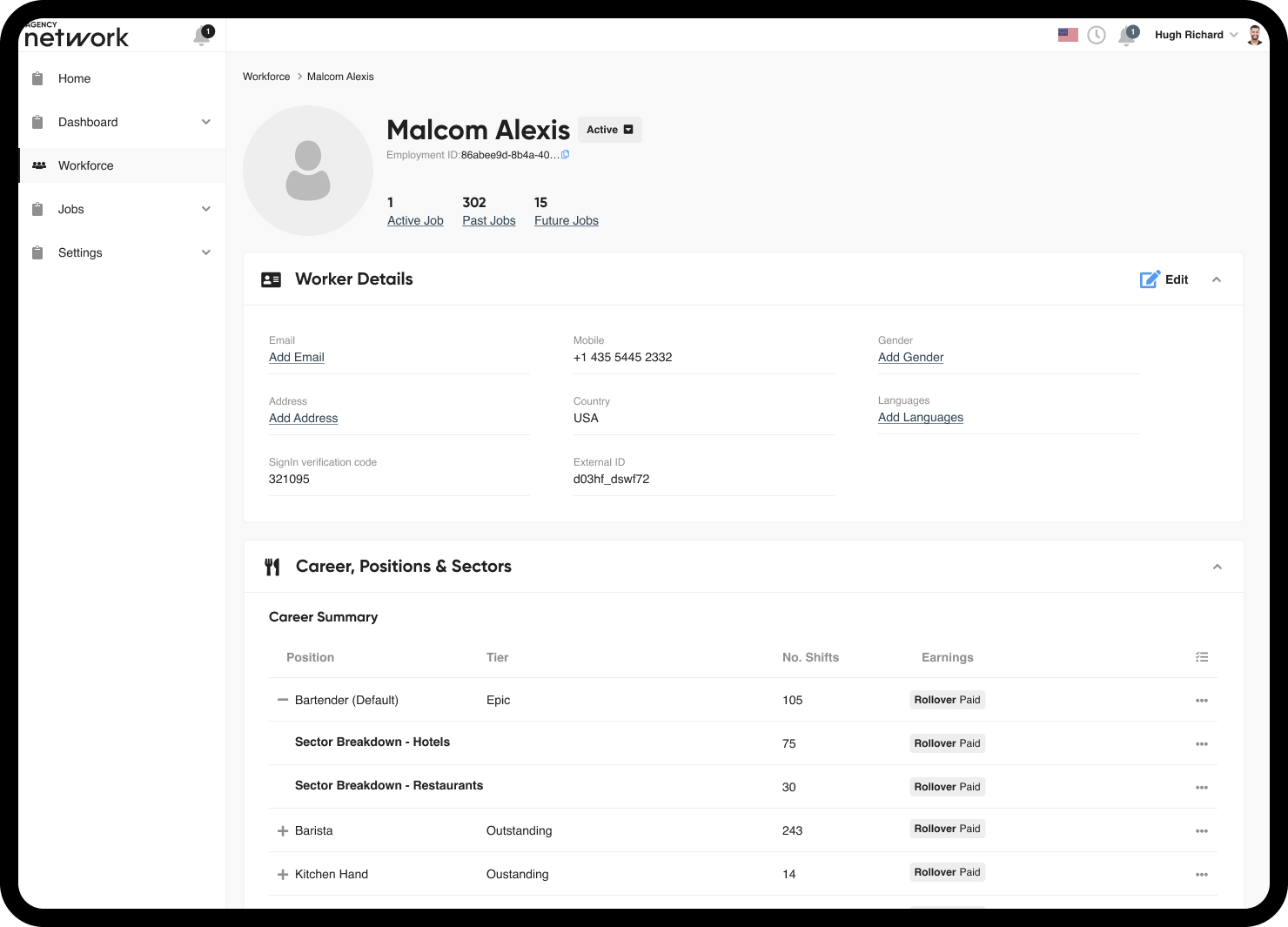Open the Active Job link
Screen dimensions: 1288x927
[x=415, y=221]
